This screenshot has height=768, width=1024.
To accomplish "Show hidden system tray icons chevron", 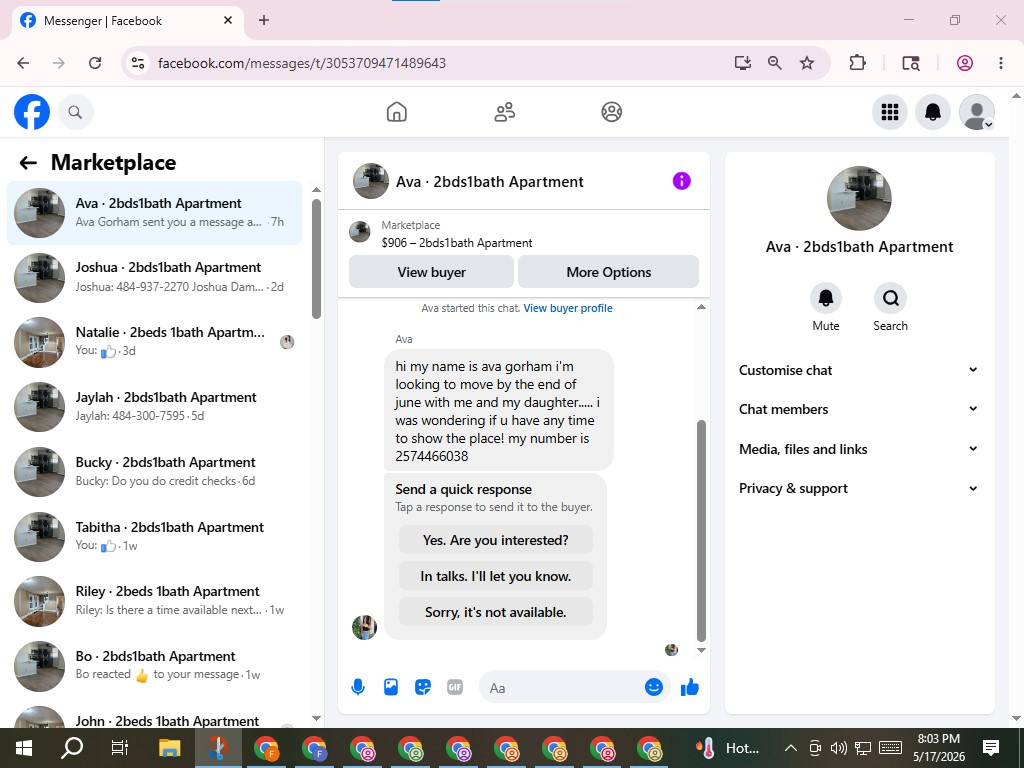I will (790, 748).
